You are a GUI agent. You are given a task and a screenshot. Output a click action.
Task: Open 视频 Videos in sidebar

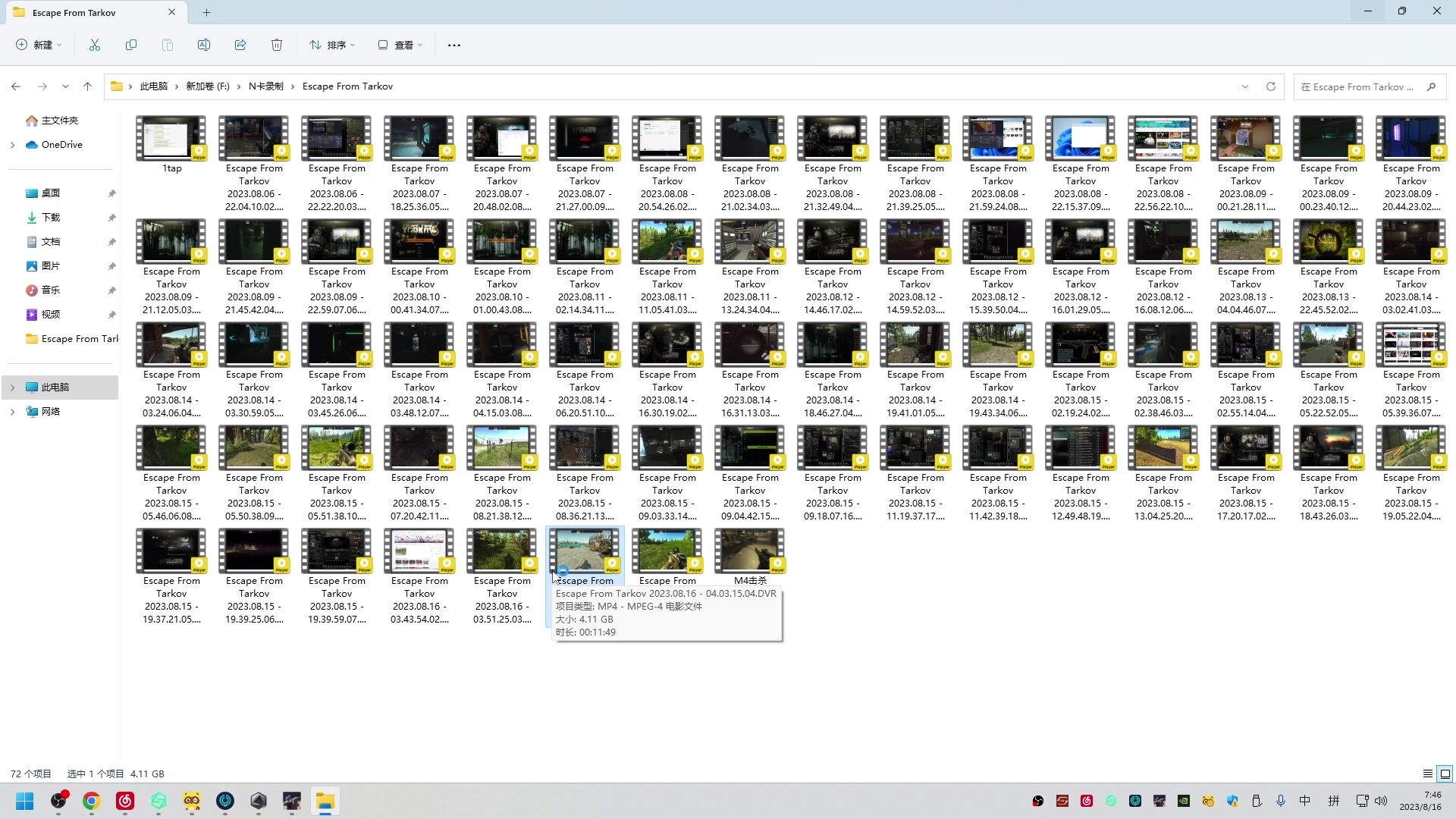(x=51, y=315)
